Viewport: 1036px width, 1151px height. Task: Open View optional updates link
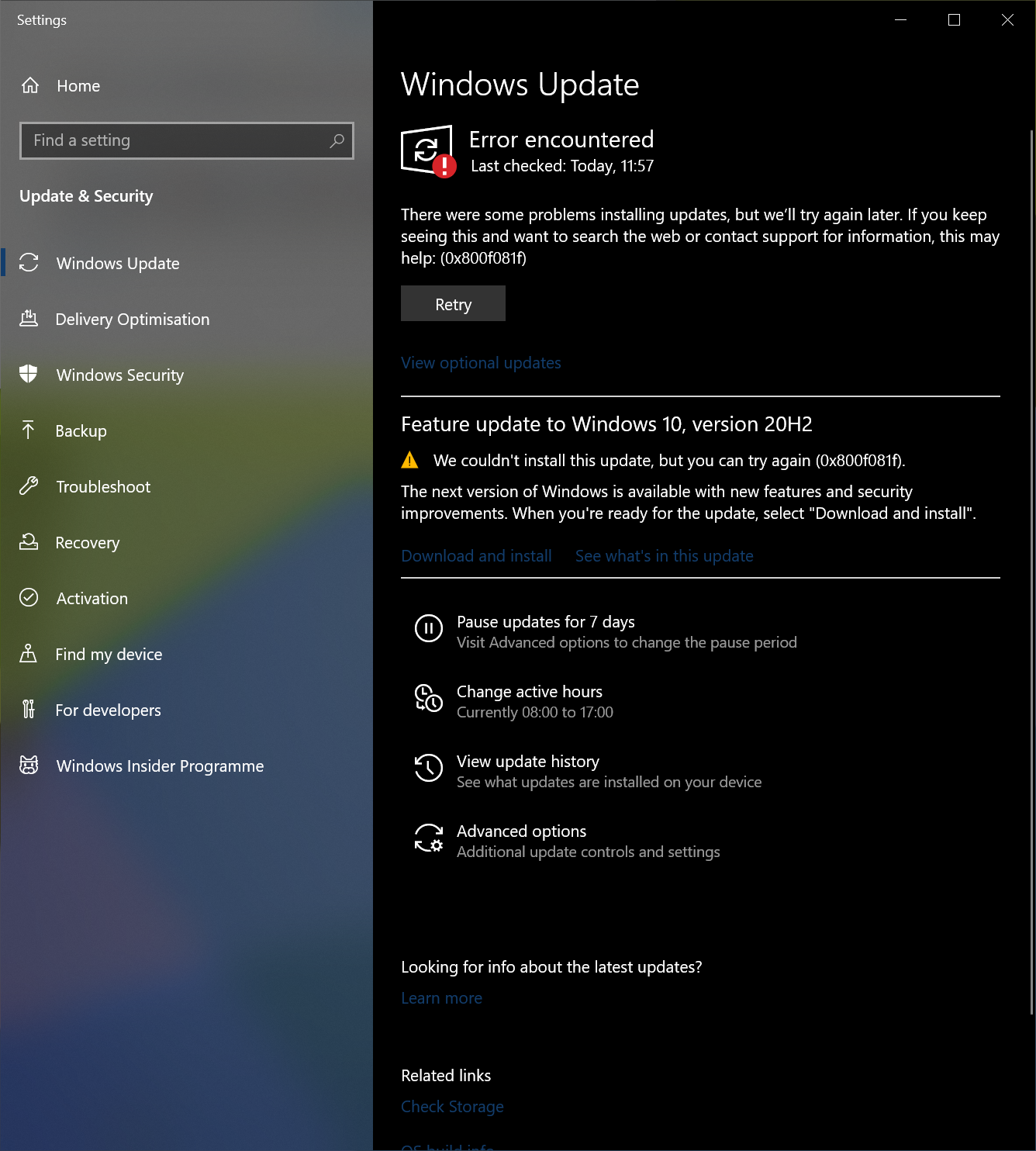[481, 363]
